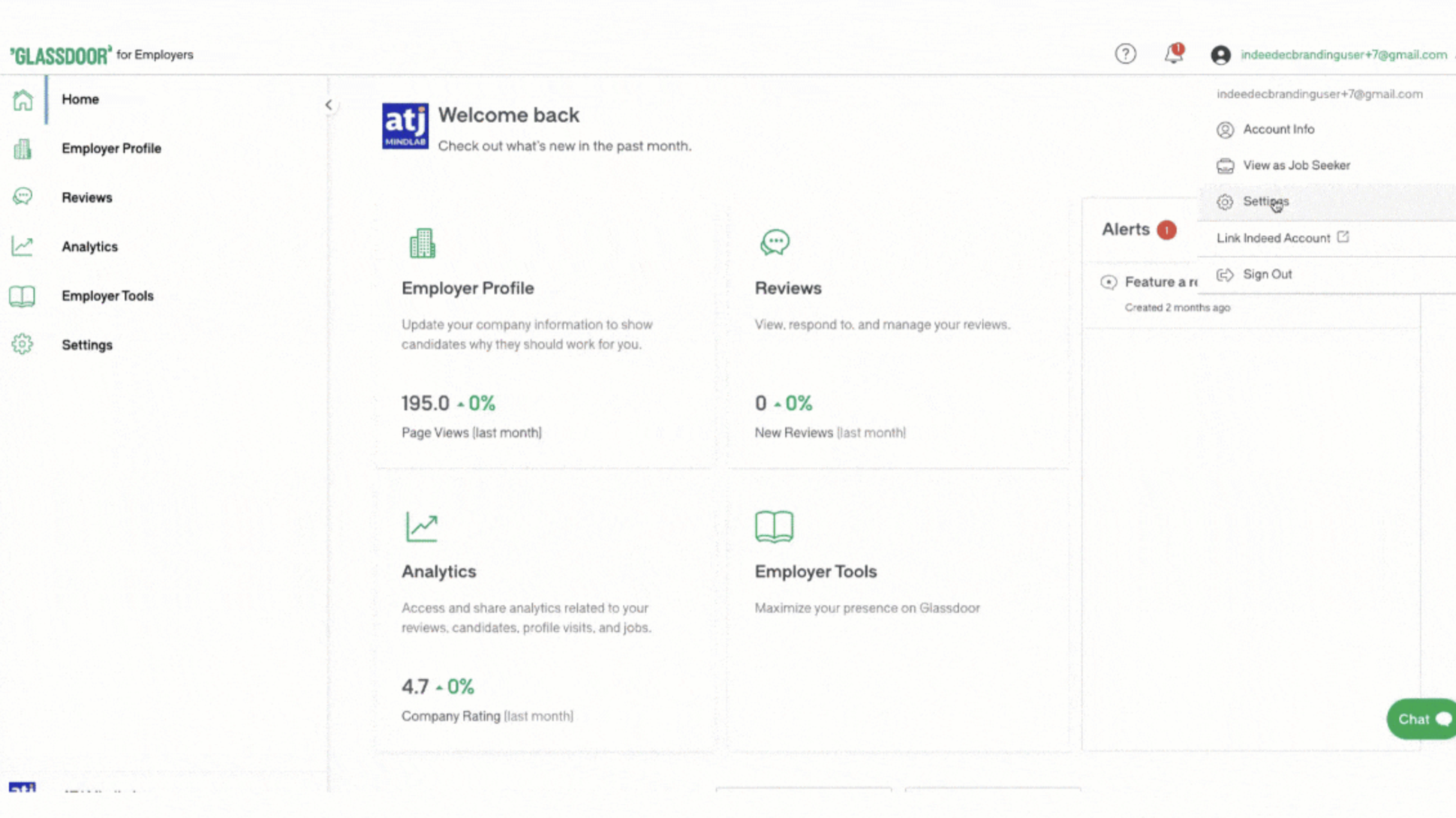Collapse the sidebar with the chevron arrow
The image size is (1456, 818).
(328, 105)
